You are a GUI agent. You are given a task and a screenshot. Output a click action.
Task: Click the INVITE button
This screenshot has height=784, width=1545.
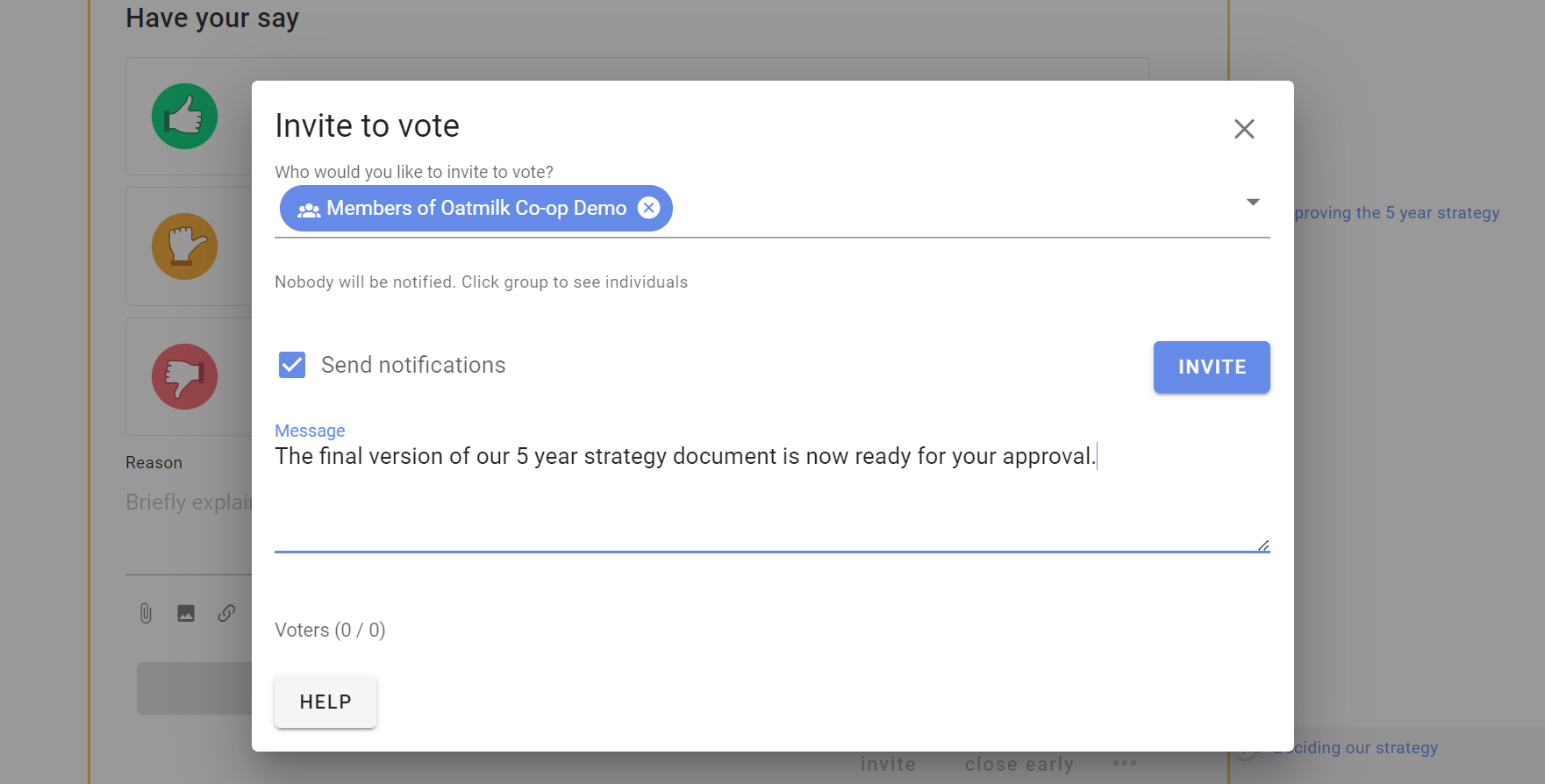click(x=1212, y=367)
